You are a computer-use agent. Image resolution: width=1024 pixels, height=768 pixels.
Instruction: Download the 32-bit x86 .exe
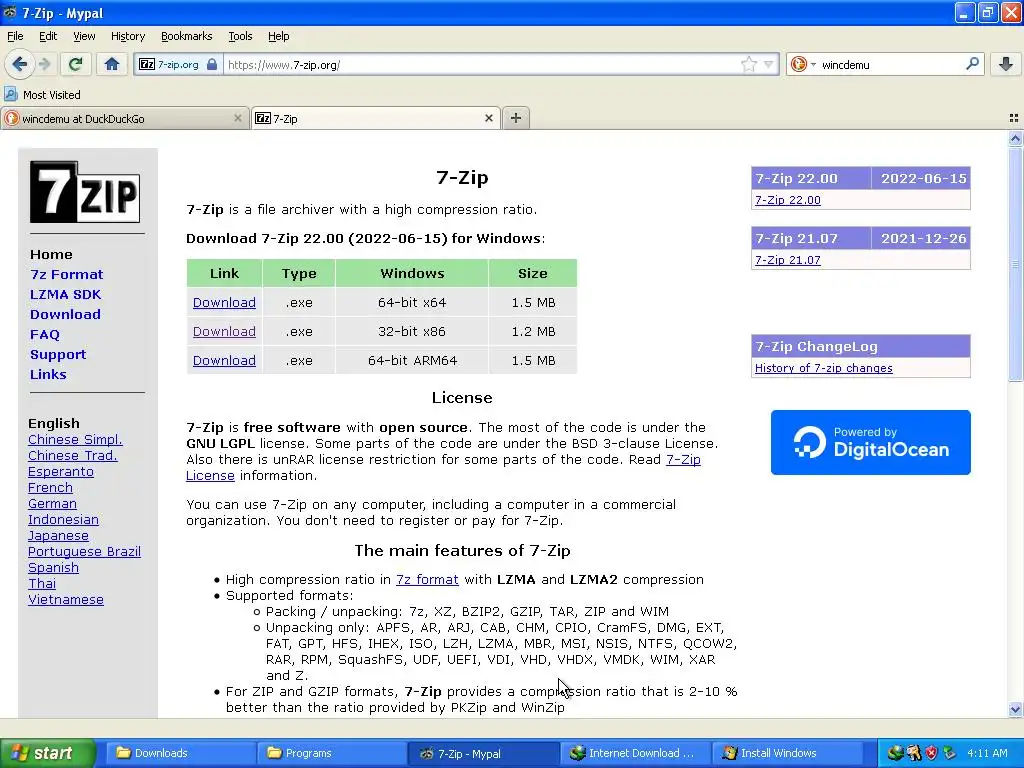224,331
